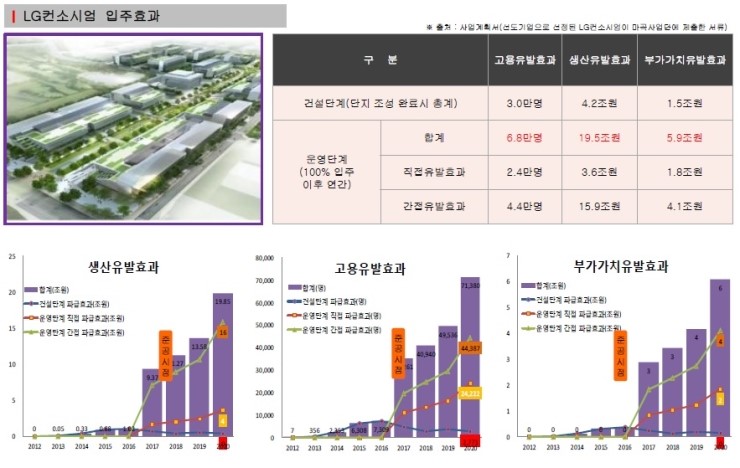The image size is (740, 468).
Task: Click the red '5.9조원' total value
Action: [685, 138]
